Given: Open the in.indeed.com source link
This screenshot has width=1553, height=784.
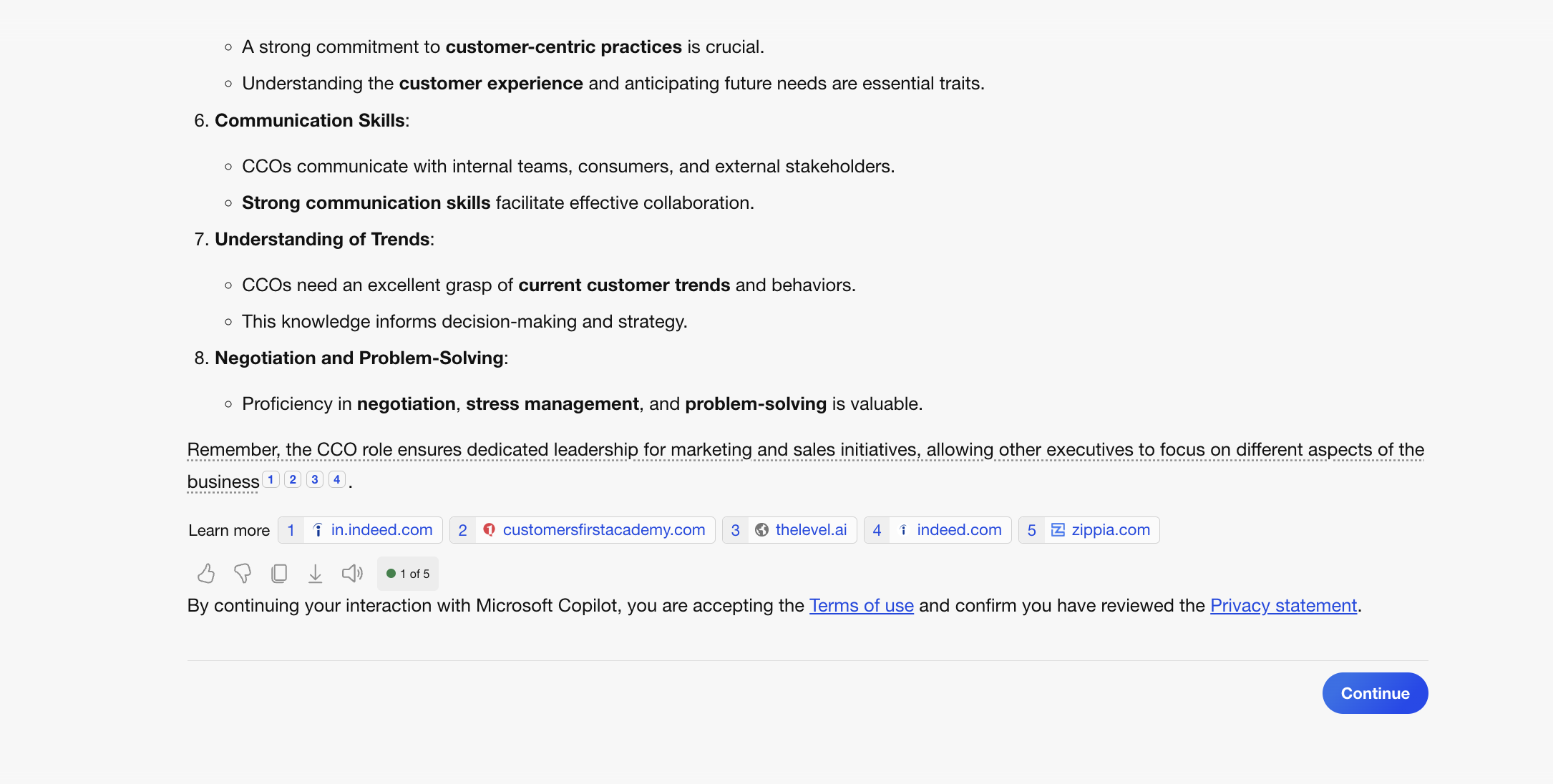Looking at the screenshot, I should tap(381, 530).
